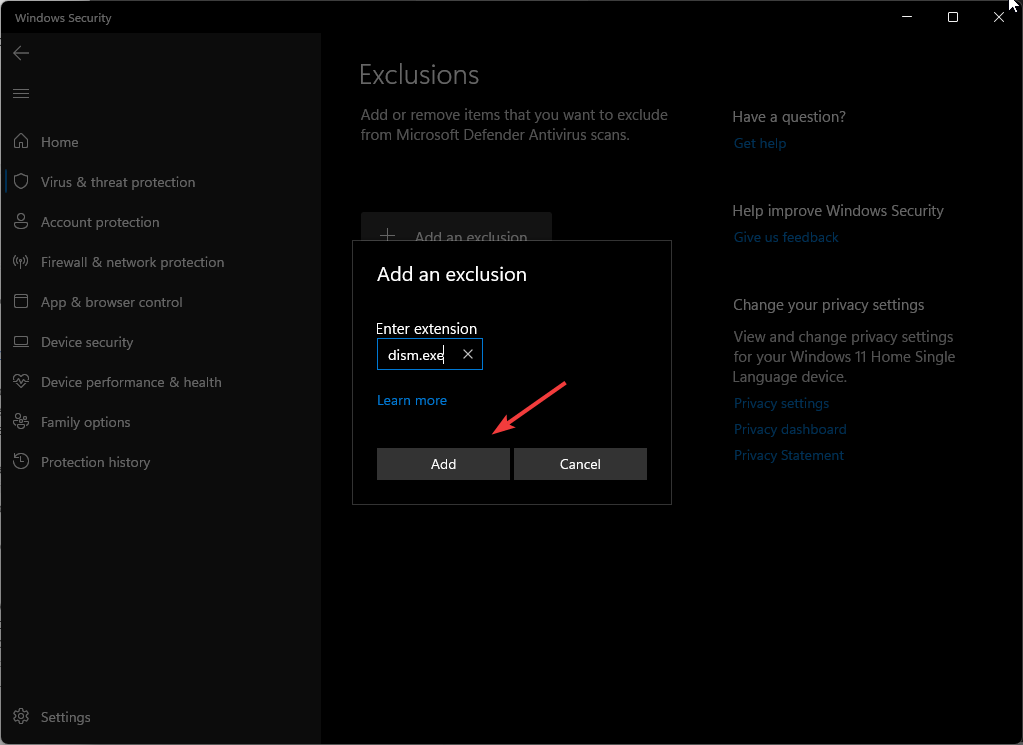Screen dimensions: 1023x745
Task: Click the Device security laptop icon
Action: [21, 341]
